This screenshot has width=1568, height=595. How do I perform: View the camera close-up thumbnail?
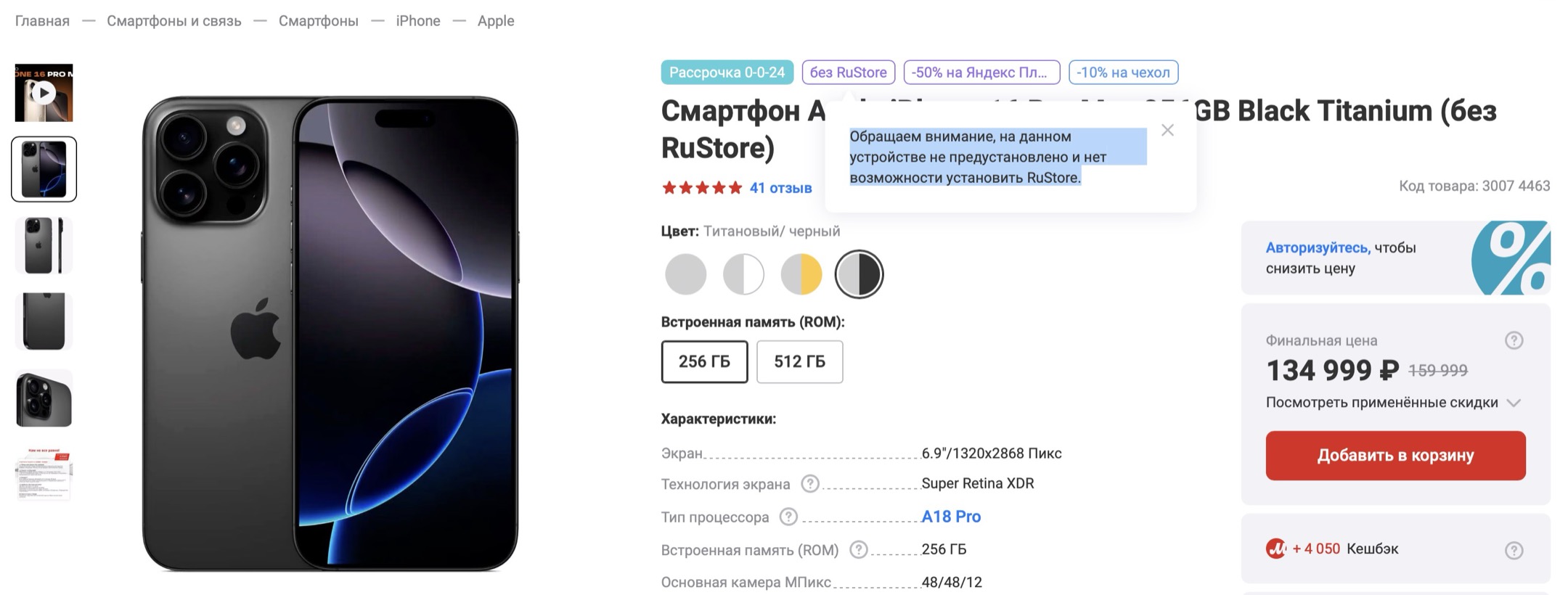[x=44, y=398]
